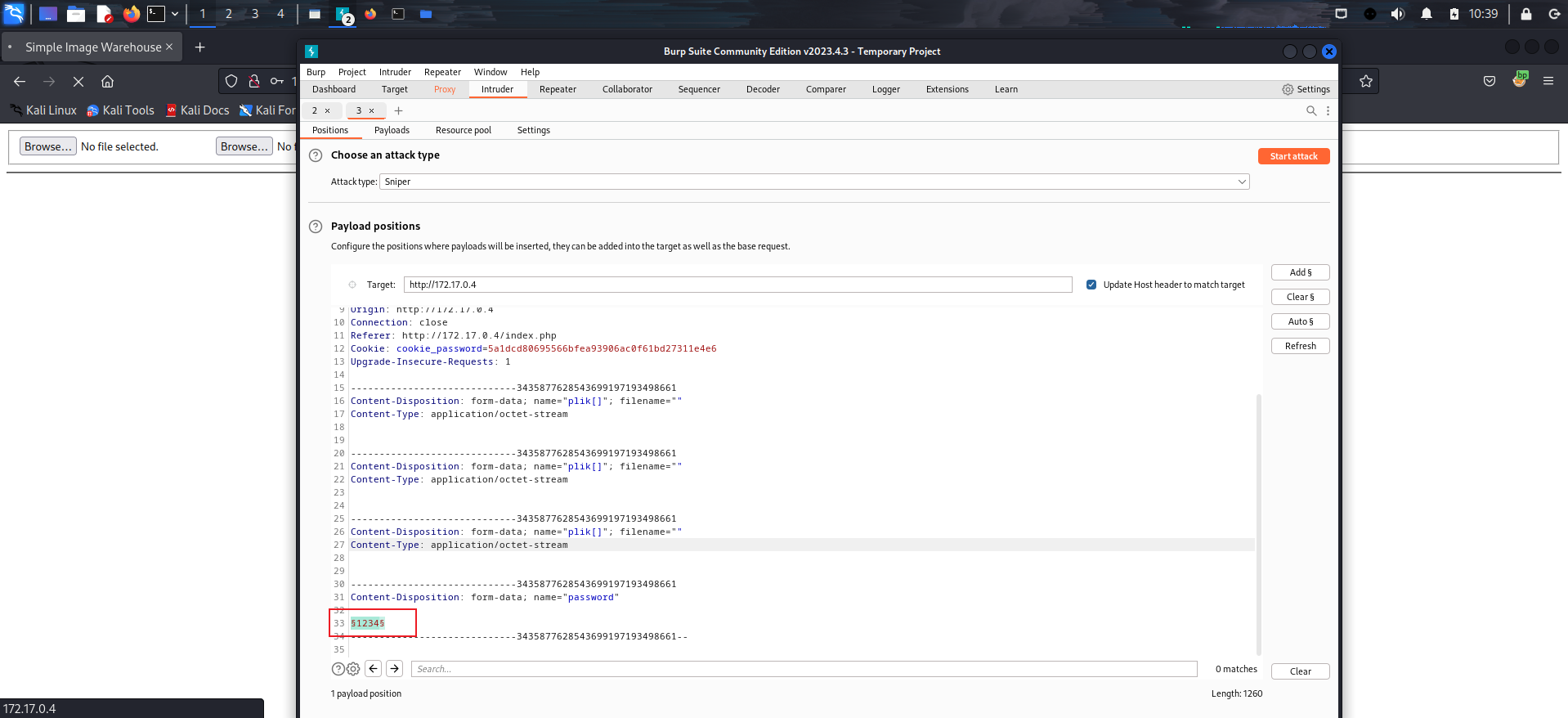Click Clear search button
Viewport: 1568px width, 718px height.
[1300, 671]
